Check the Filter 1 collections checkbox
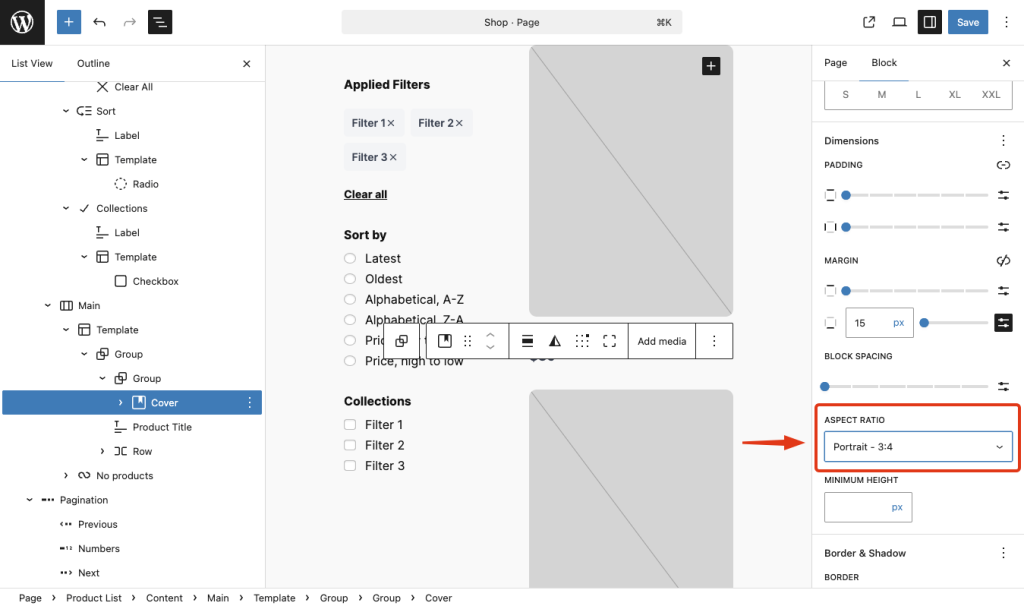 [350, 425]
